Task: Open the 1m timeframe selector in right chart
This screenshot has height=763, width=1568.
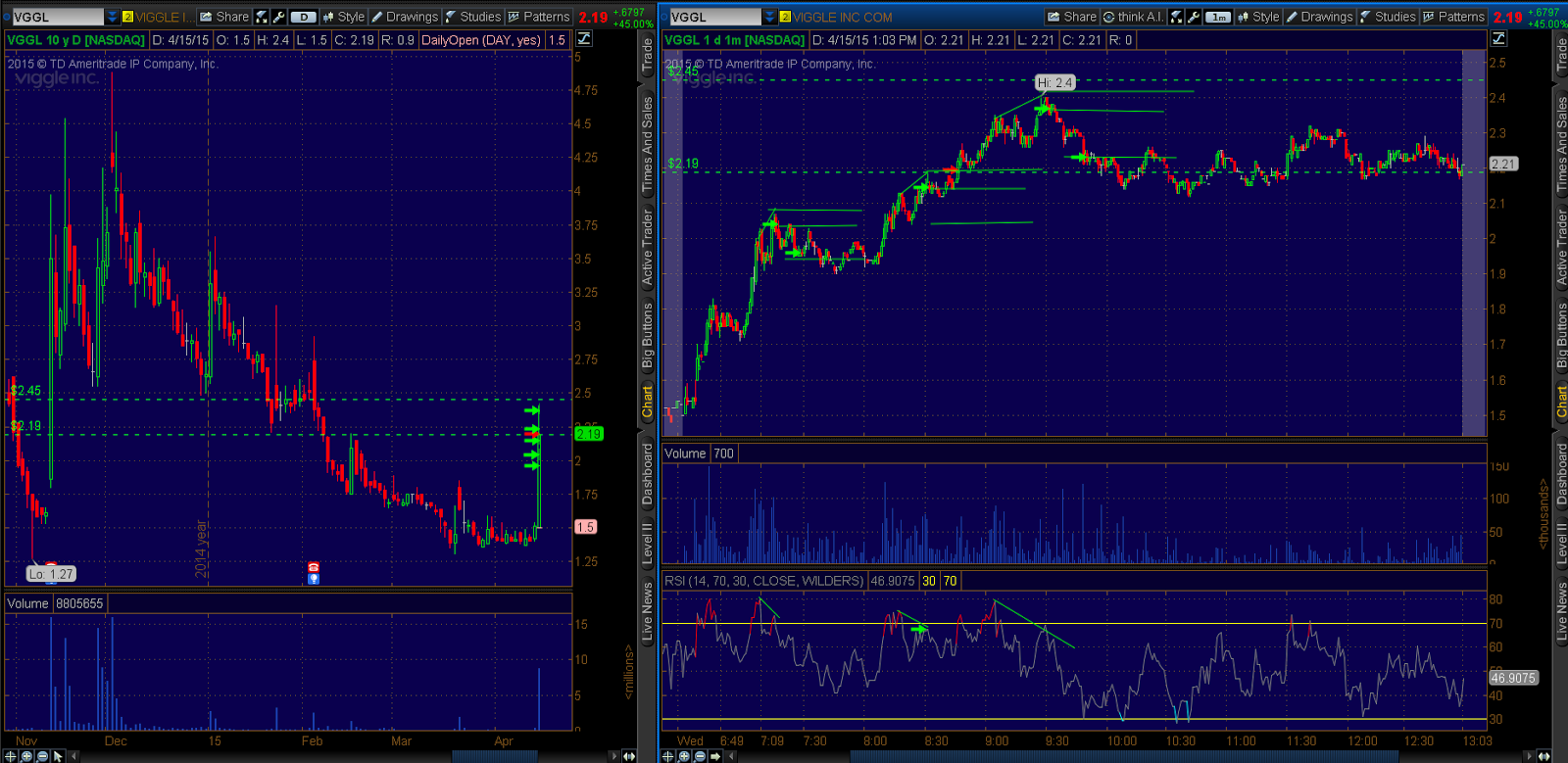Action: coord(1218,17)
